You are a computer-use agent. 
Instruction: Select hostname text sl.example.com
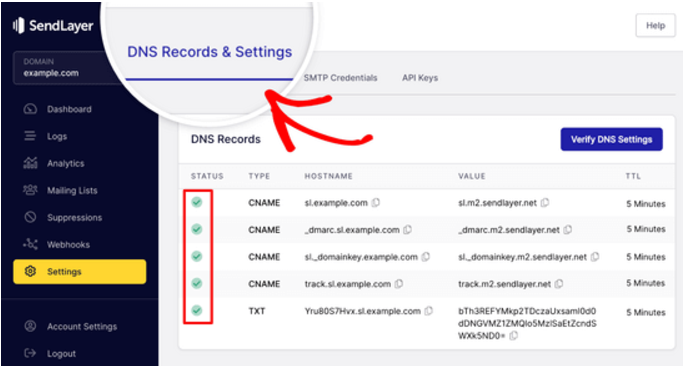point(336,203)
